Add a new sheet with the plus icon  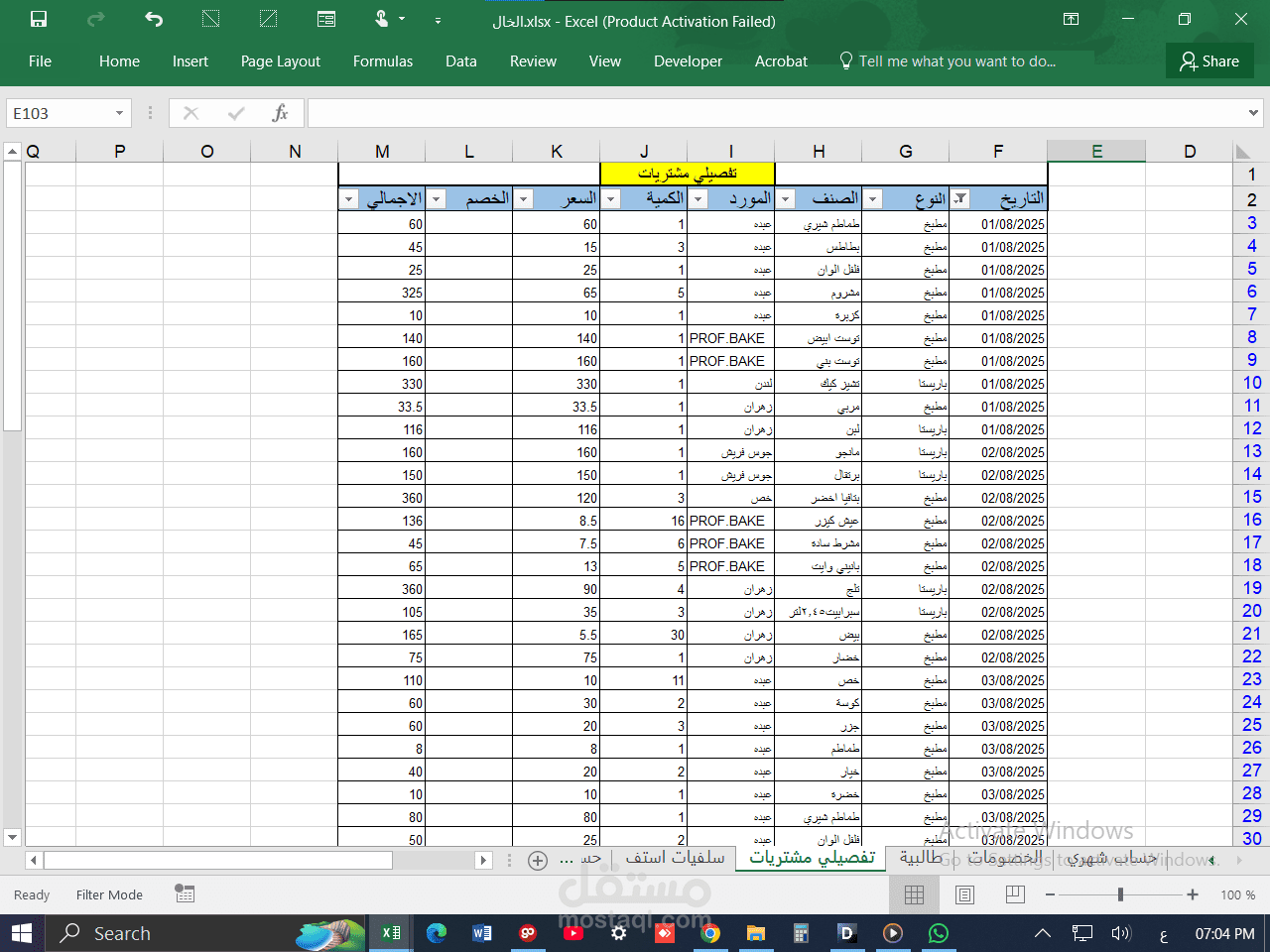pyautogui.click(x=538, y=860)
